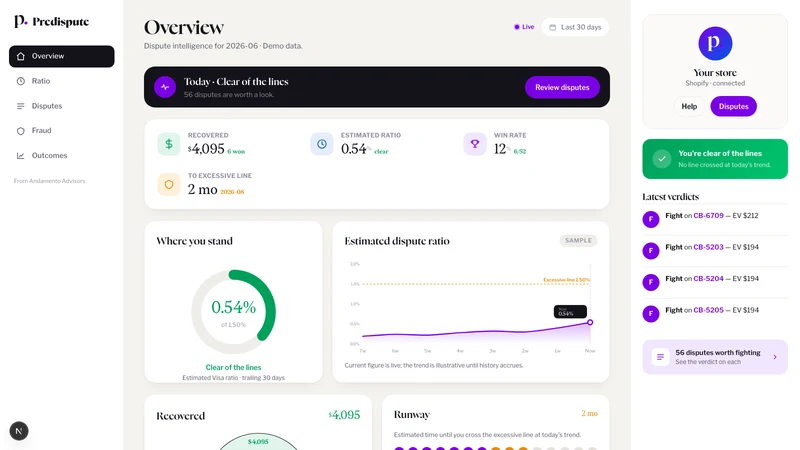800x450 pixels.
Task: Click the blue clock Estimated Ratio icon
Action: (x=322, y=144)
